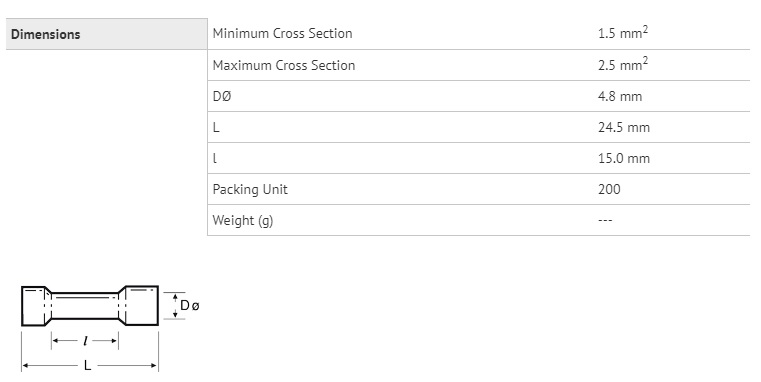The width and height of the screenshot is (761, 382).
Task: Click the weight dashes placeholder value
Action: coord(605,220)
